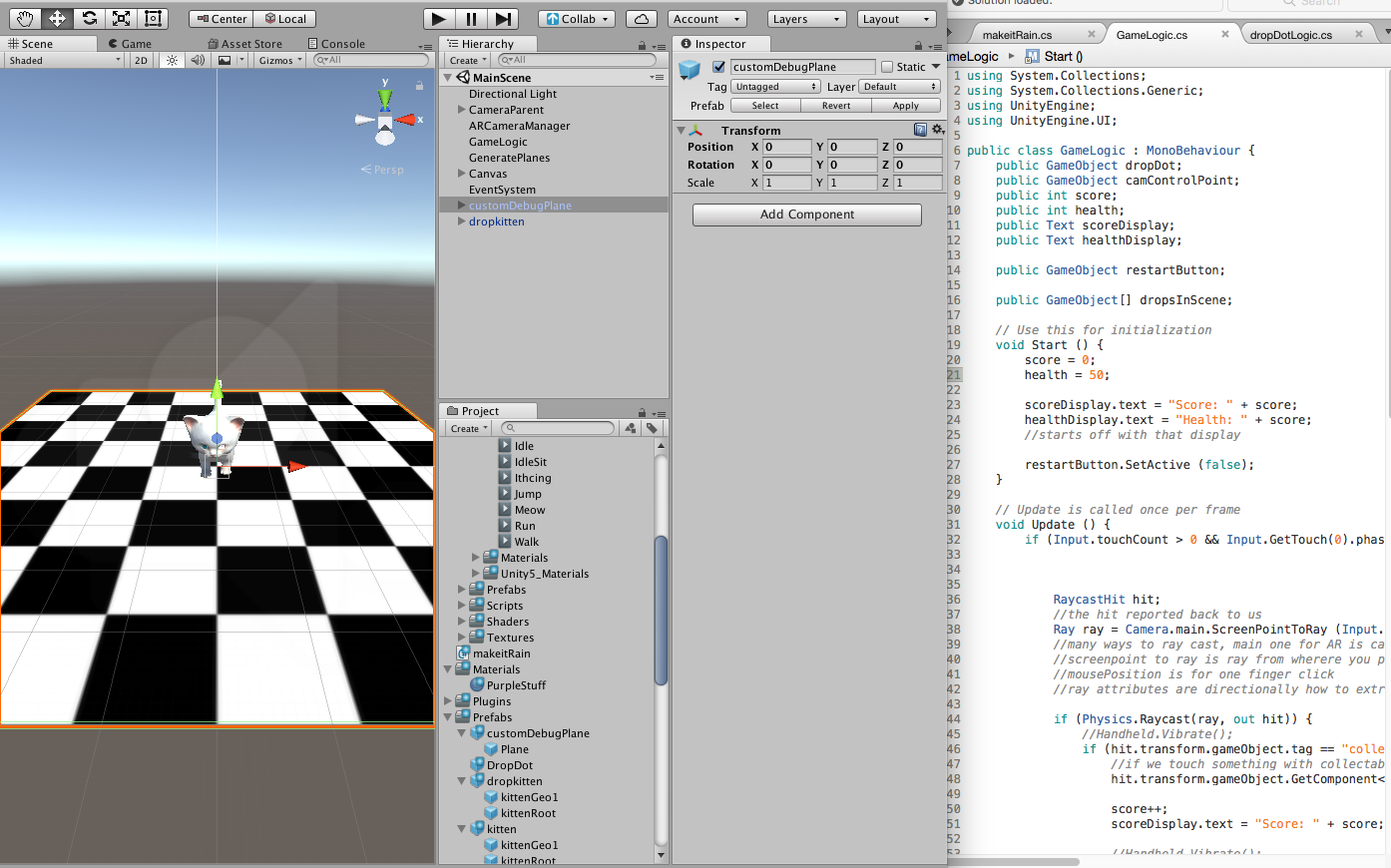
Task: Enable the Static checkbox
Action: point(886,67)
